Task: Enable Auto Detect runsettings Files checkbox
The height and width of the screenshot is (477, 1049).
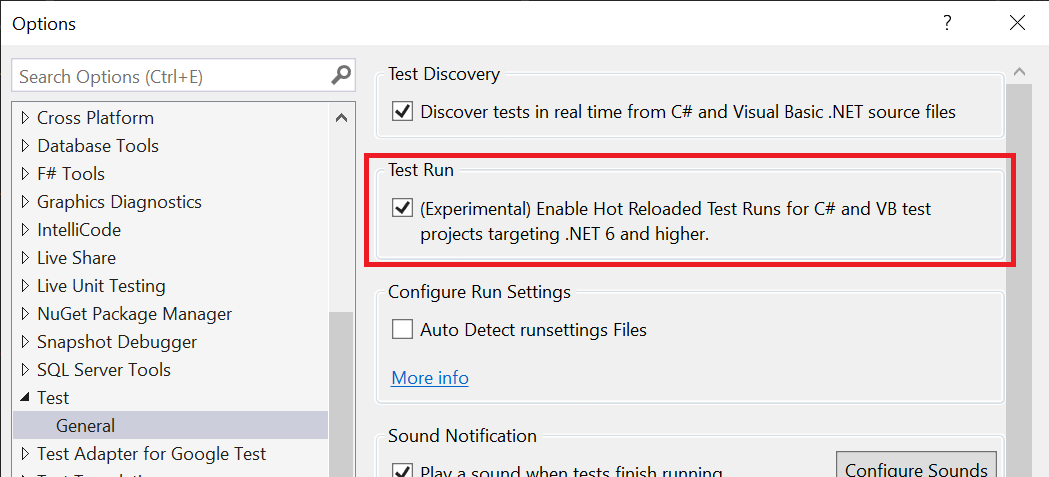Action: [x=403, y=329]
